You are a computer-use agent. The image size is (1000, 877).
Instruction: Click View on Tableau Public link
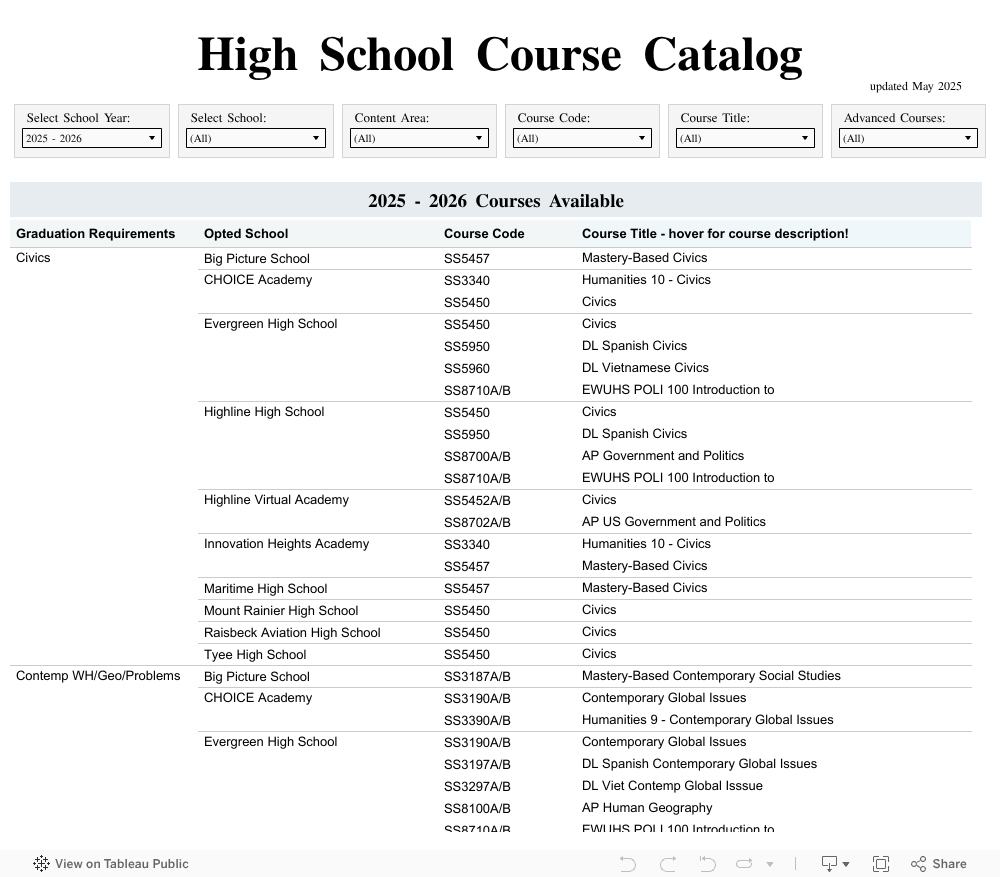point(121,864)
